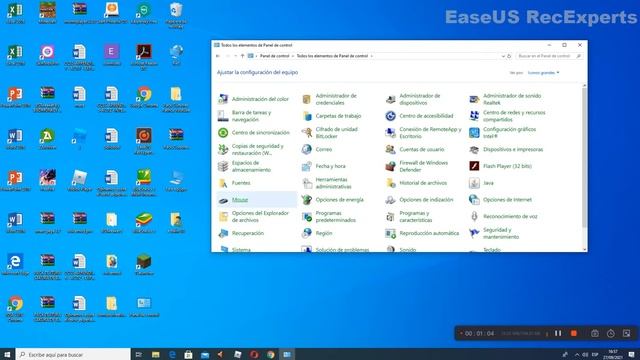The image size is (640, 360).
Task: Open Centro de sincronización icon
Action: 223,133
